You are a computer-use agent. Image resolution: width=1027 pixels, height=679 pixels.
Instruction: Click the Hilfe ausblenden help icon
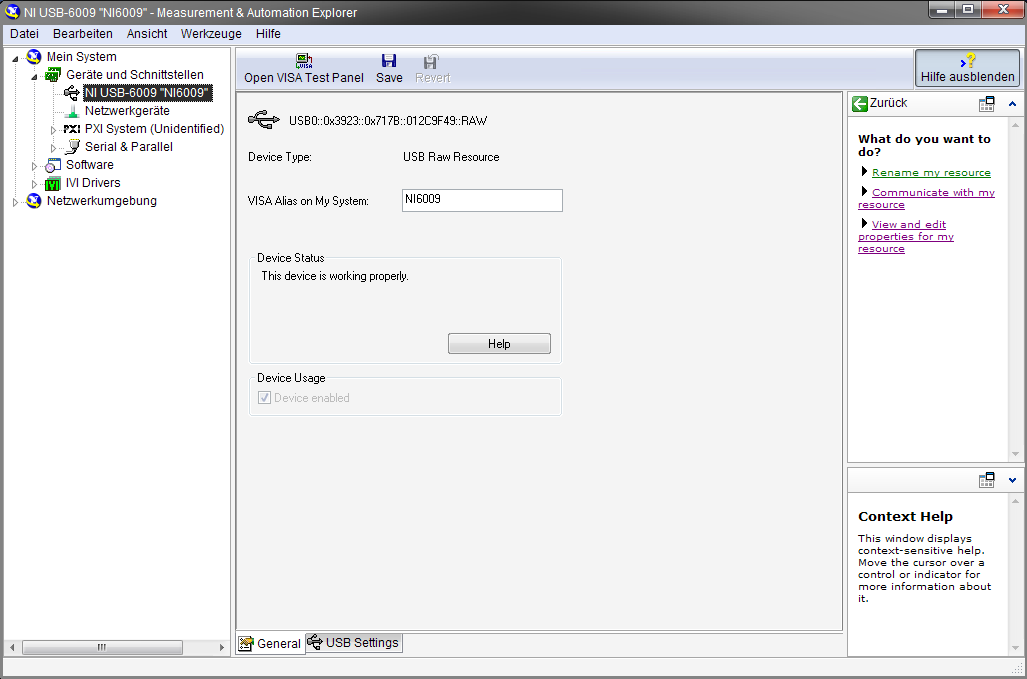pos(968,61)
